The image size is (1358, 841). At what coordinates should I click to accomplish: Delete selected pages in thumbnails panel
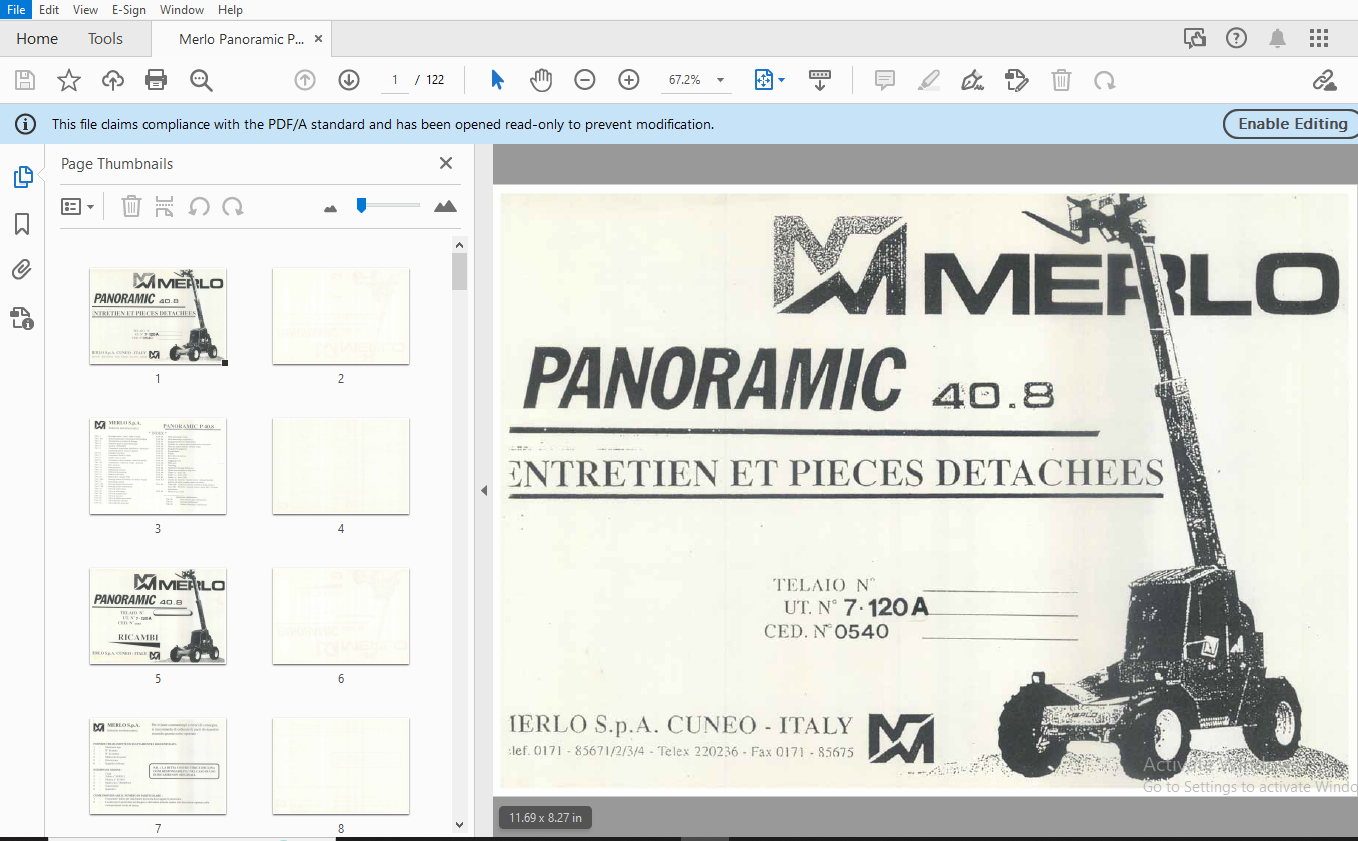[x=131, y=207]
